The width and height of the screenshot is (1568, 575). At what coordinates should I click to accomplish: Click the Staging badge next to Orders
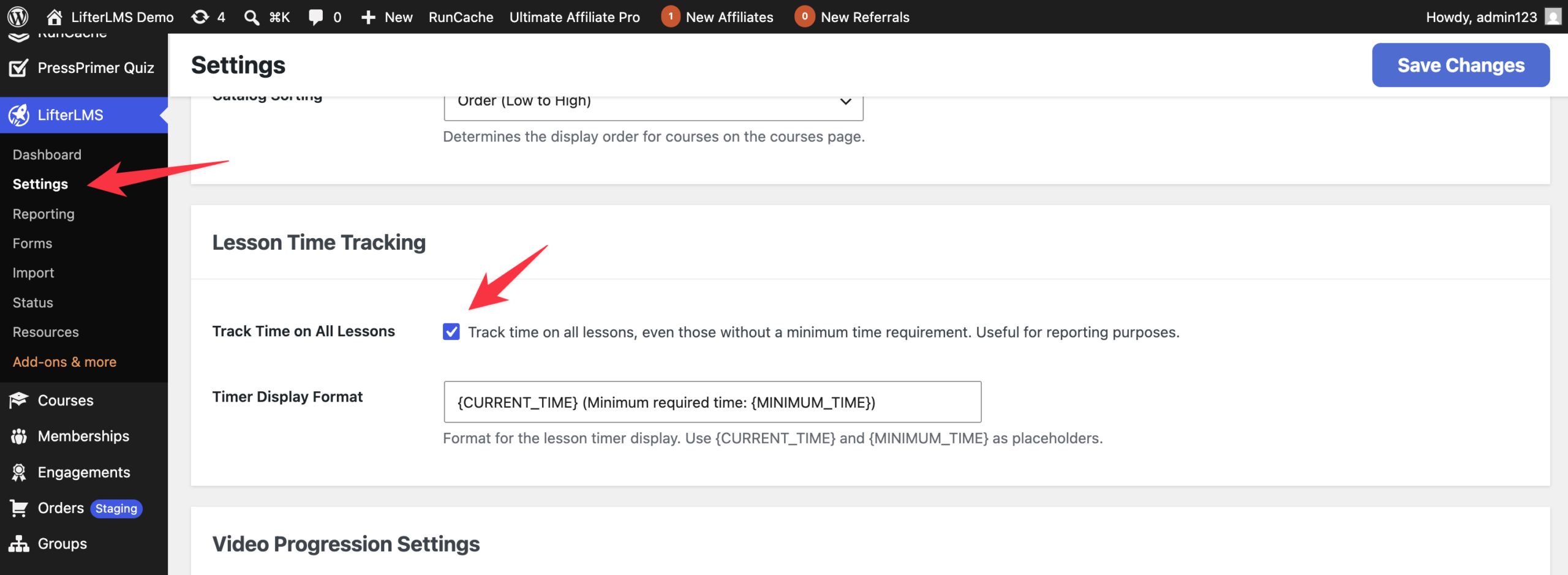[x=116, y=508]
